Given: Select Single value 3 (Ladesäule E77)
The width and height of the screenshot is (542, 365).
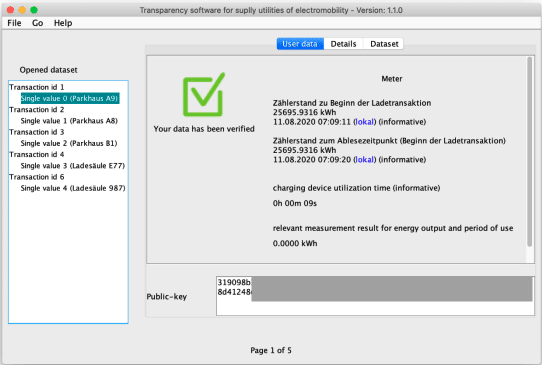Looking at the screenshot, I should 73,166.
